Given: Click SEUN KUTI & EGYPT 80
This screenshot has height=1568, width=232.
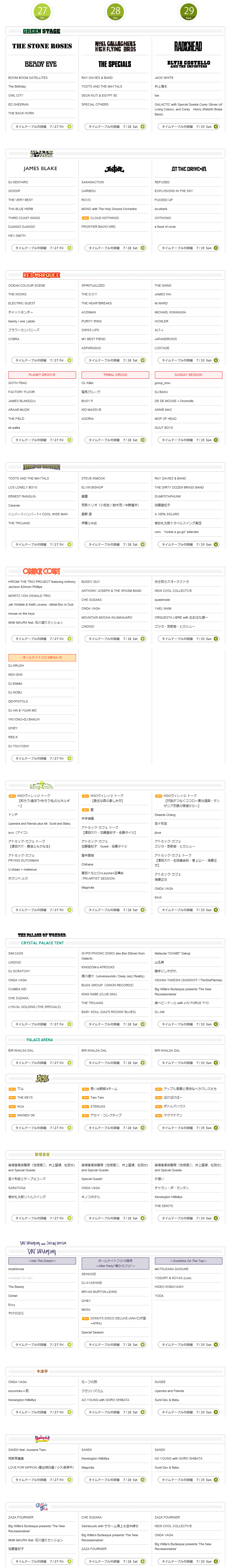Looking at the screenshot, I should click(x=99, y=95).
